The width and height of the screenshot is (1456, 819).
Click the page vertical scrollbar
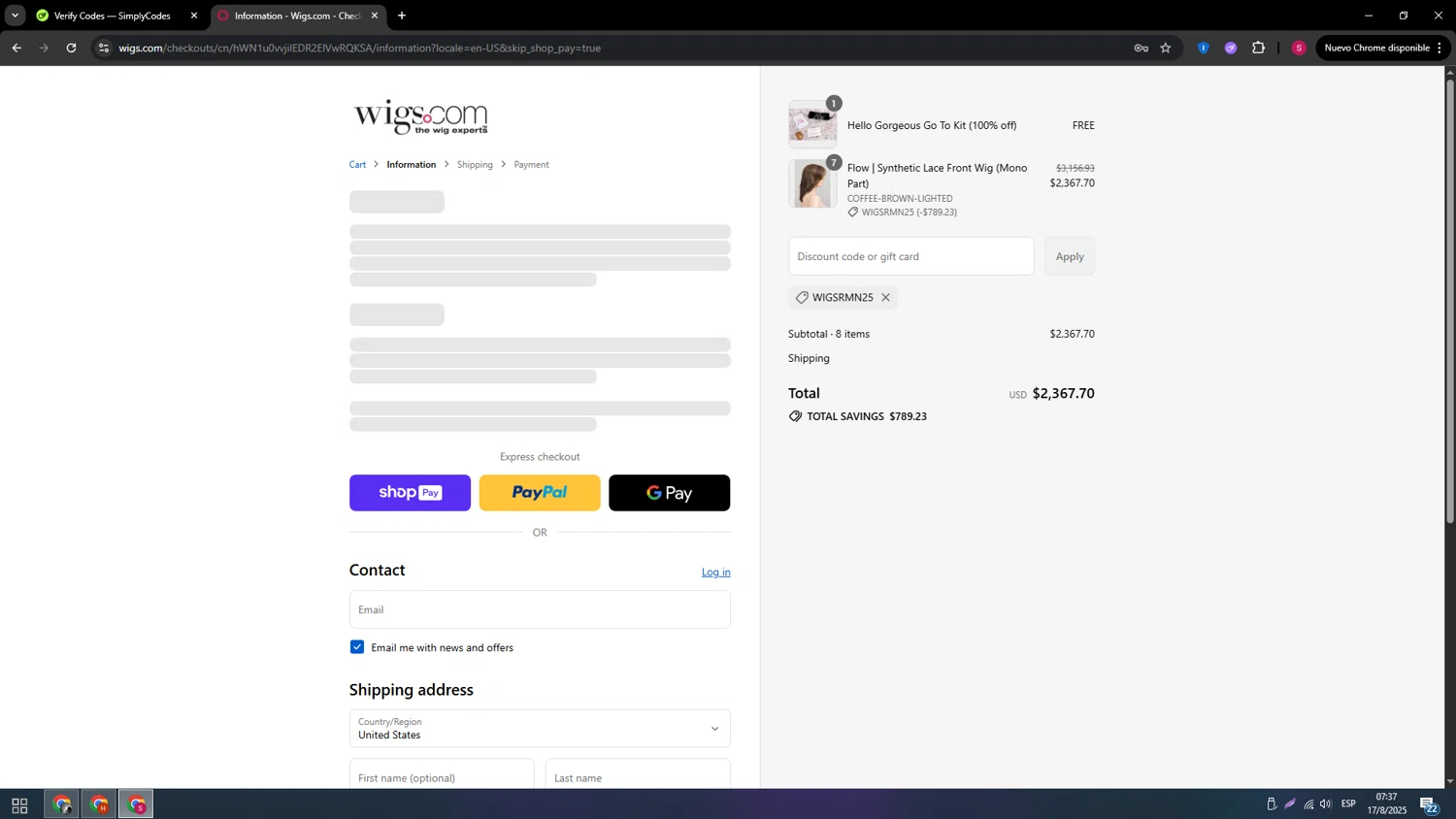[x=1450, y=301]
